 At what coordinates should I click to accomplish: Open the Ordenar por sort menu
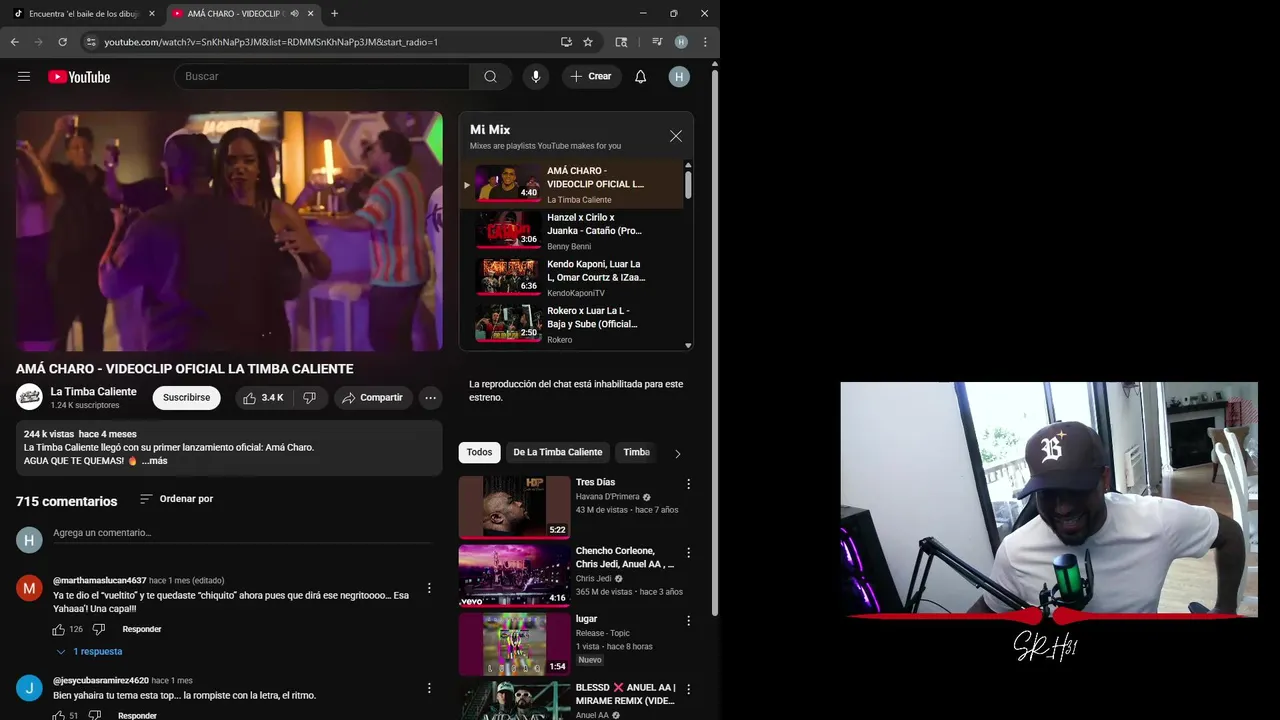pyautogui.click(x=176, y=499)
